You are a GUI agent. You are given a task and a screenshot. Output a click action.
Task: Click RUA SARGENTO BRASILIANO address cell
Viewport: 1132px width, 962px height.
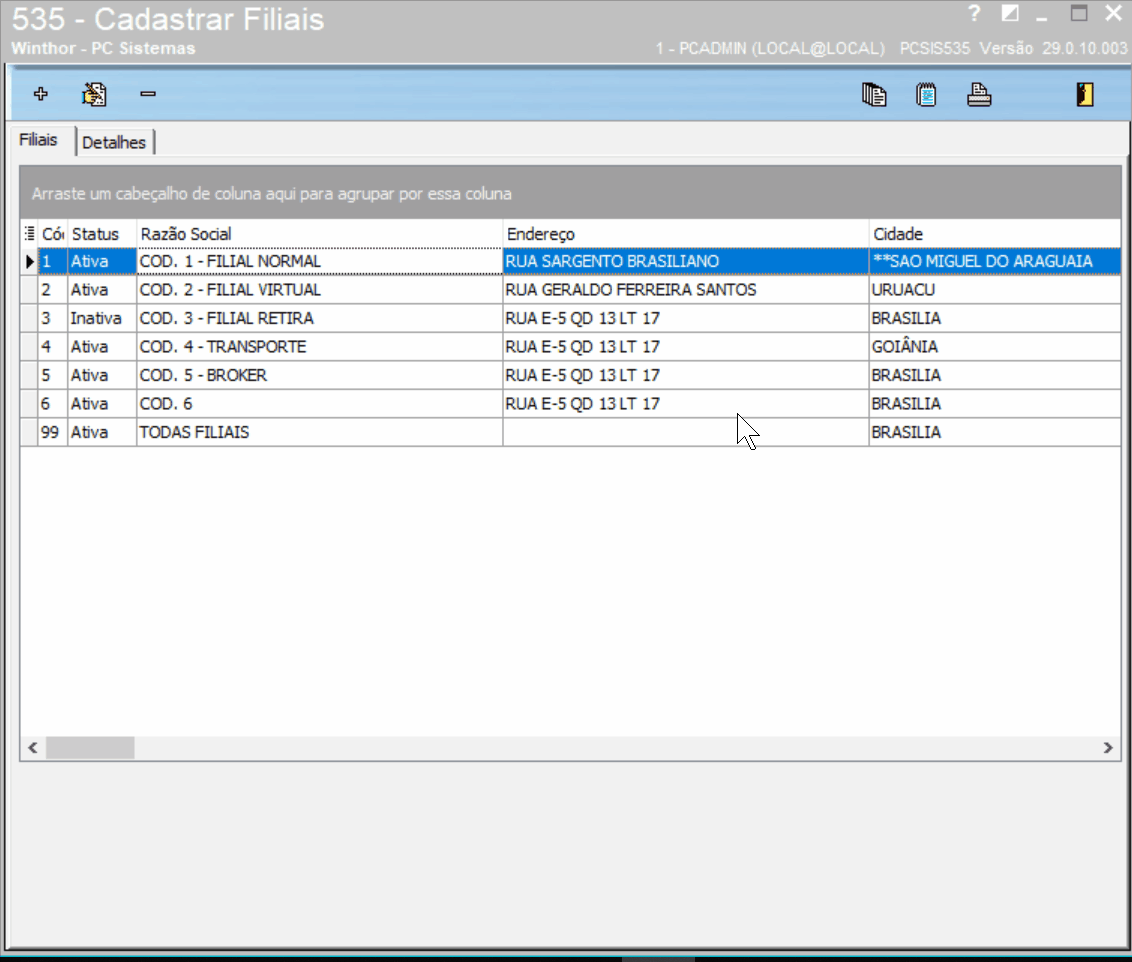[685, 261]
